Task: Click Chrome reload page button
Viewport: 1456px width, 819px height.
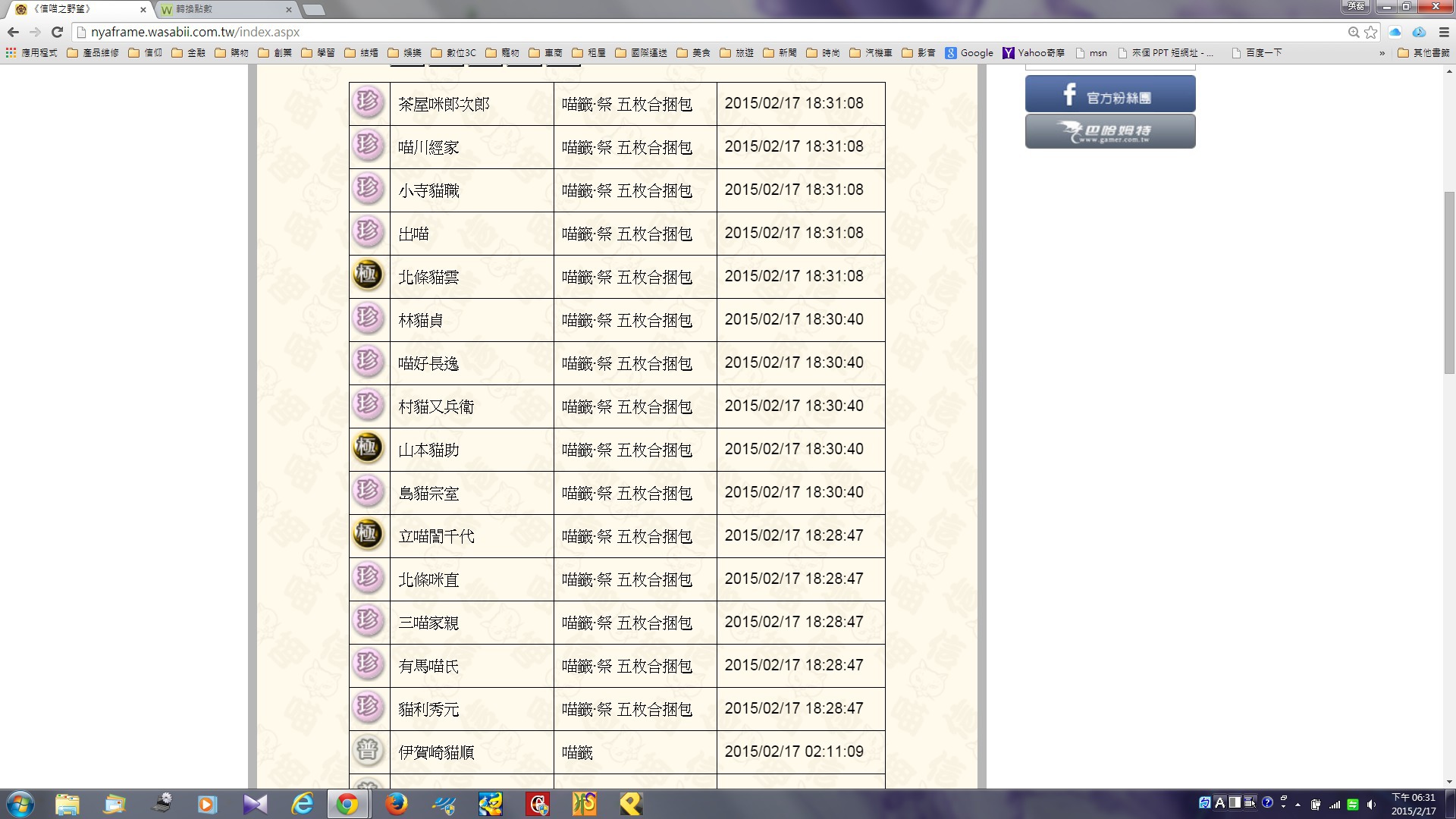Action: pyautogui.click(x=57, y=32)
